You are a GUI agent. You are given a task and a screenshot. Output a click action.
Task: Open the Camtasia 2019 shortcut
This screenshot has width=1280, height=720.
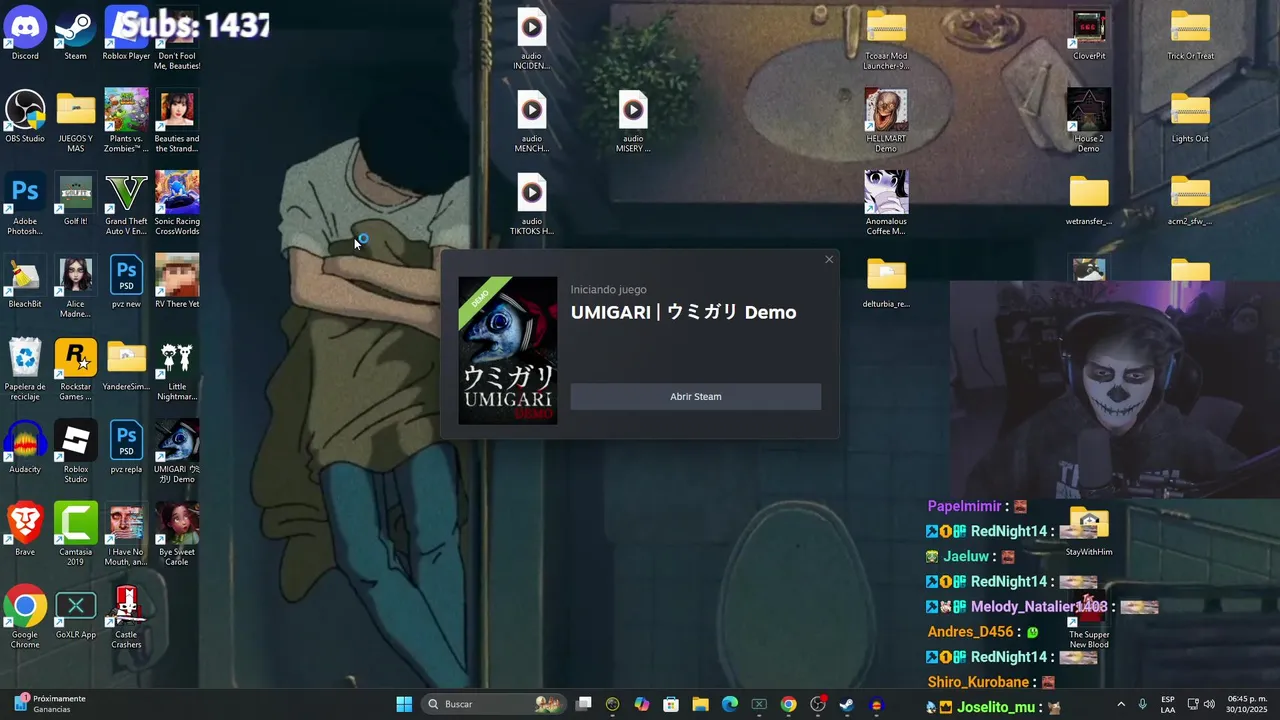76,535
